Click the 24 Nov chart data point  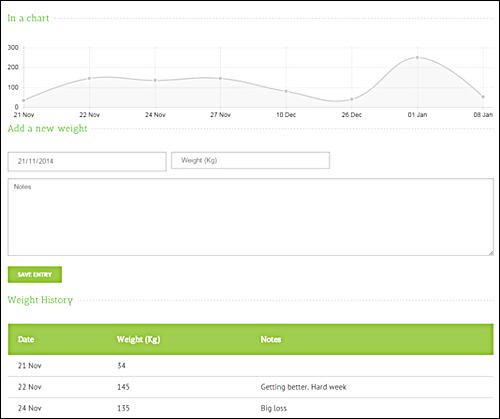coord(155,80)
